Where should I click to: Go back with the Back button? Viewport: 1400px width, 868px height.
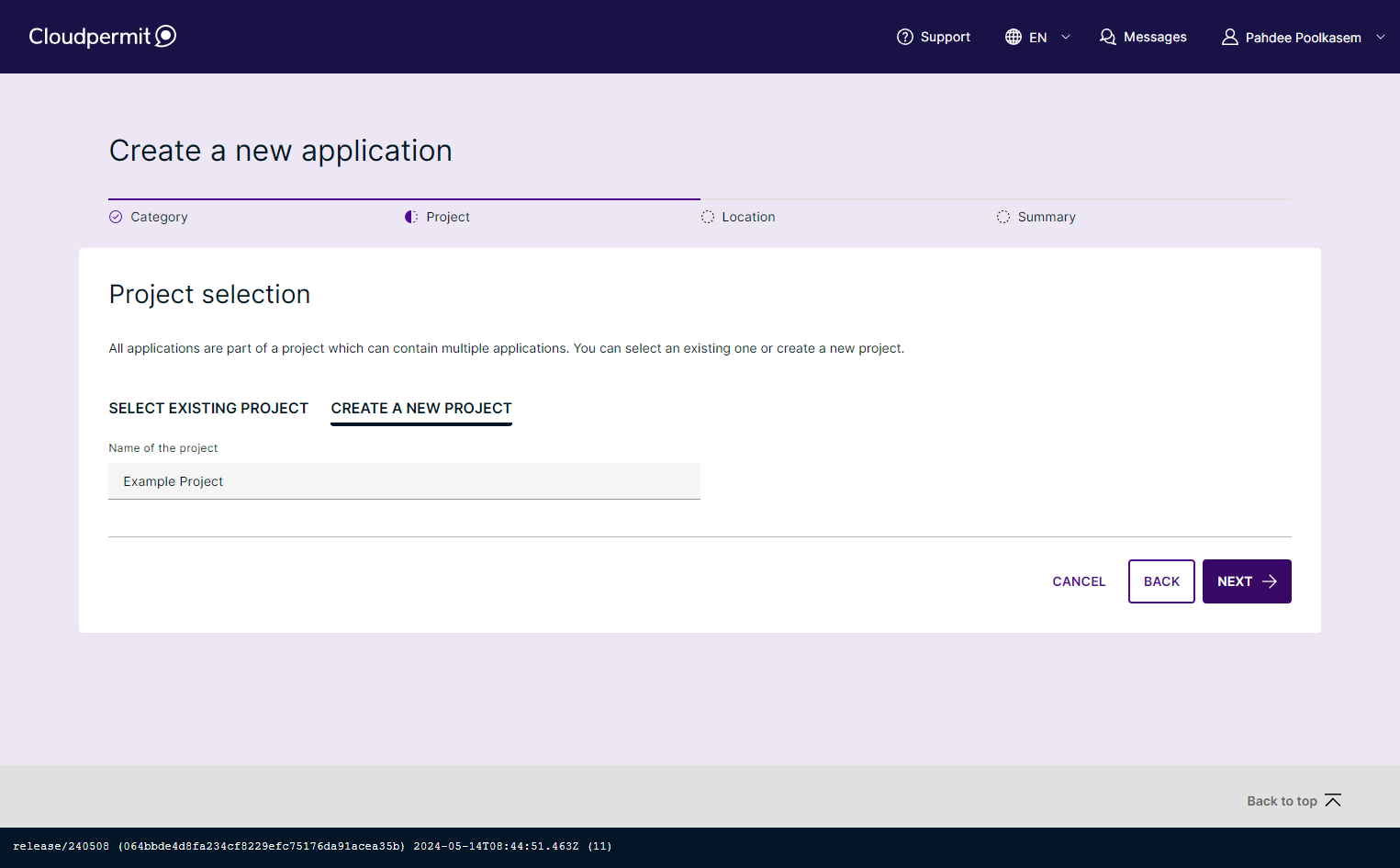[x=1161, y=581]
